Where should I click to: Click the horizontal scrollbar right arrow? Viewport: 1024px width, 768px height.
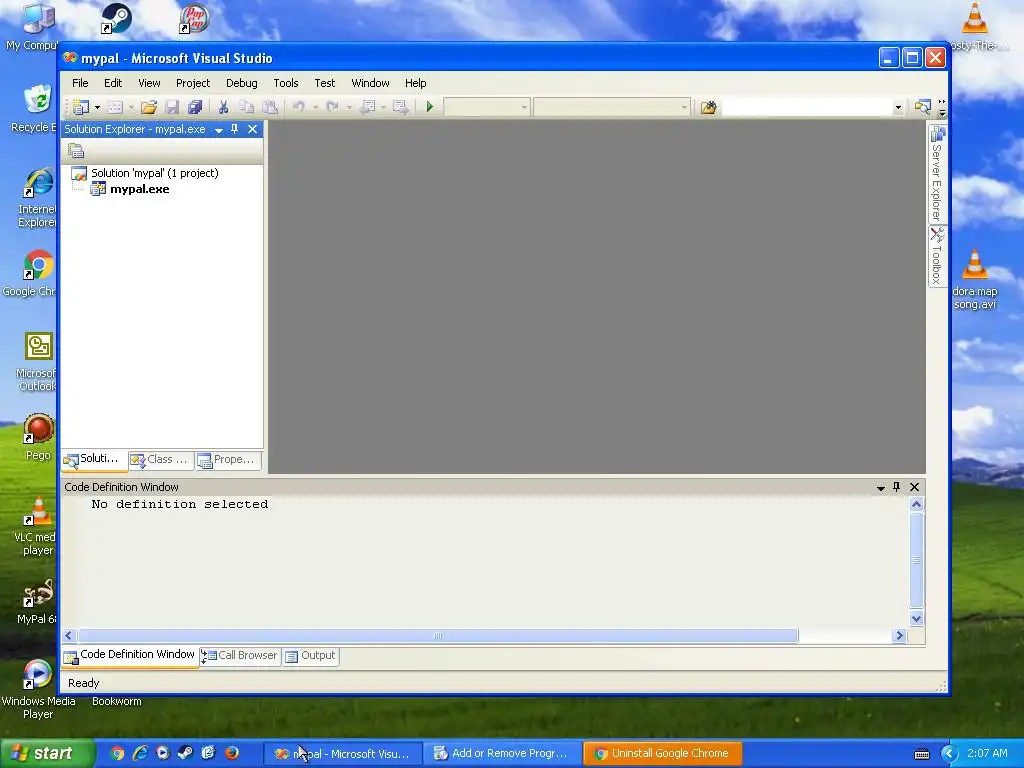[899, 635]
